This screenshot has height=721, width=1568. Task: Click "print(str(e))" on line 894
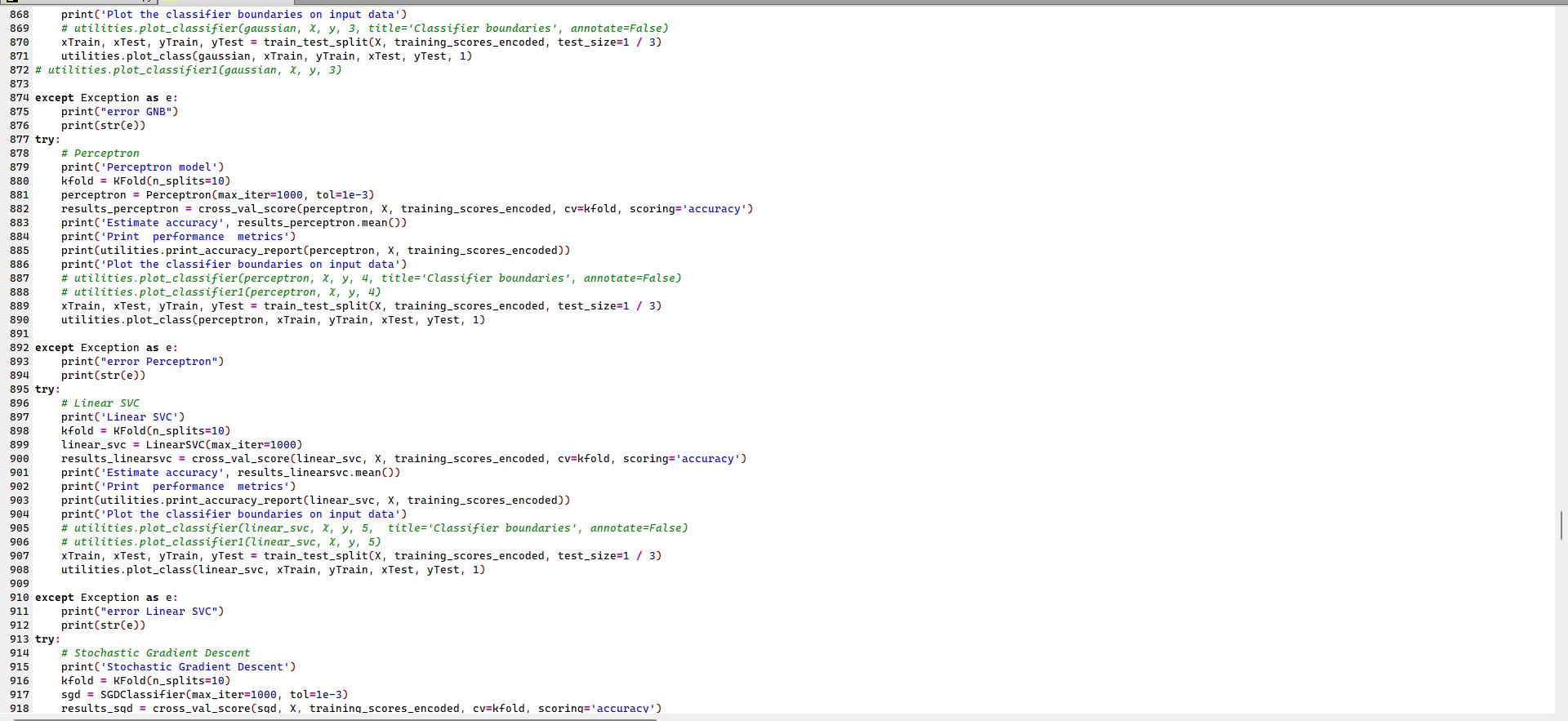[104, 376]
